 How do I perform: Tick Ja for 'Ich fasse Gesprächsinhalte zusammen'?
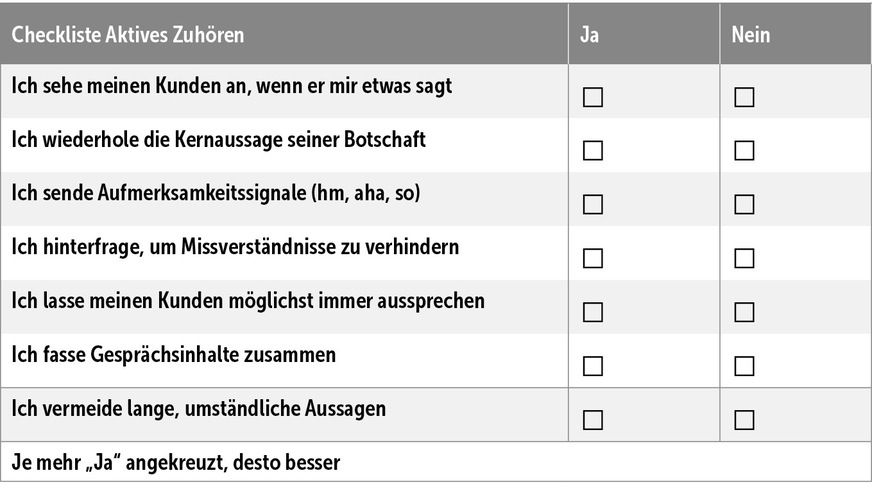[x=593, y=365]
